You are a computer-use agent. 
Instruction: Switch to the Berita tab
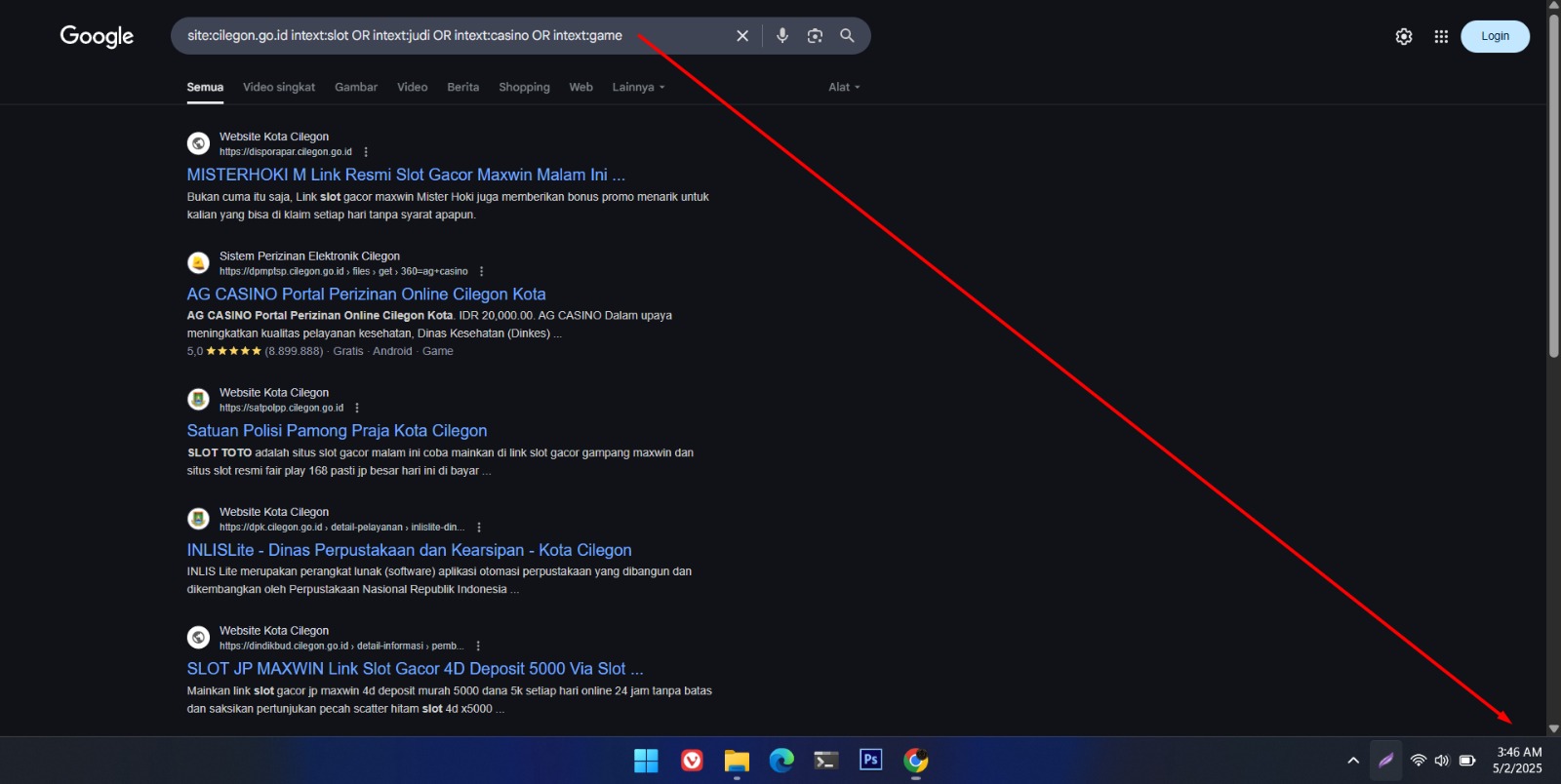click(462, 87)
